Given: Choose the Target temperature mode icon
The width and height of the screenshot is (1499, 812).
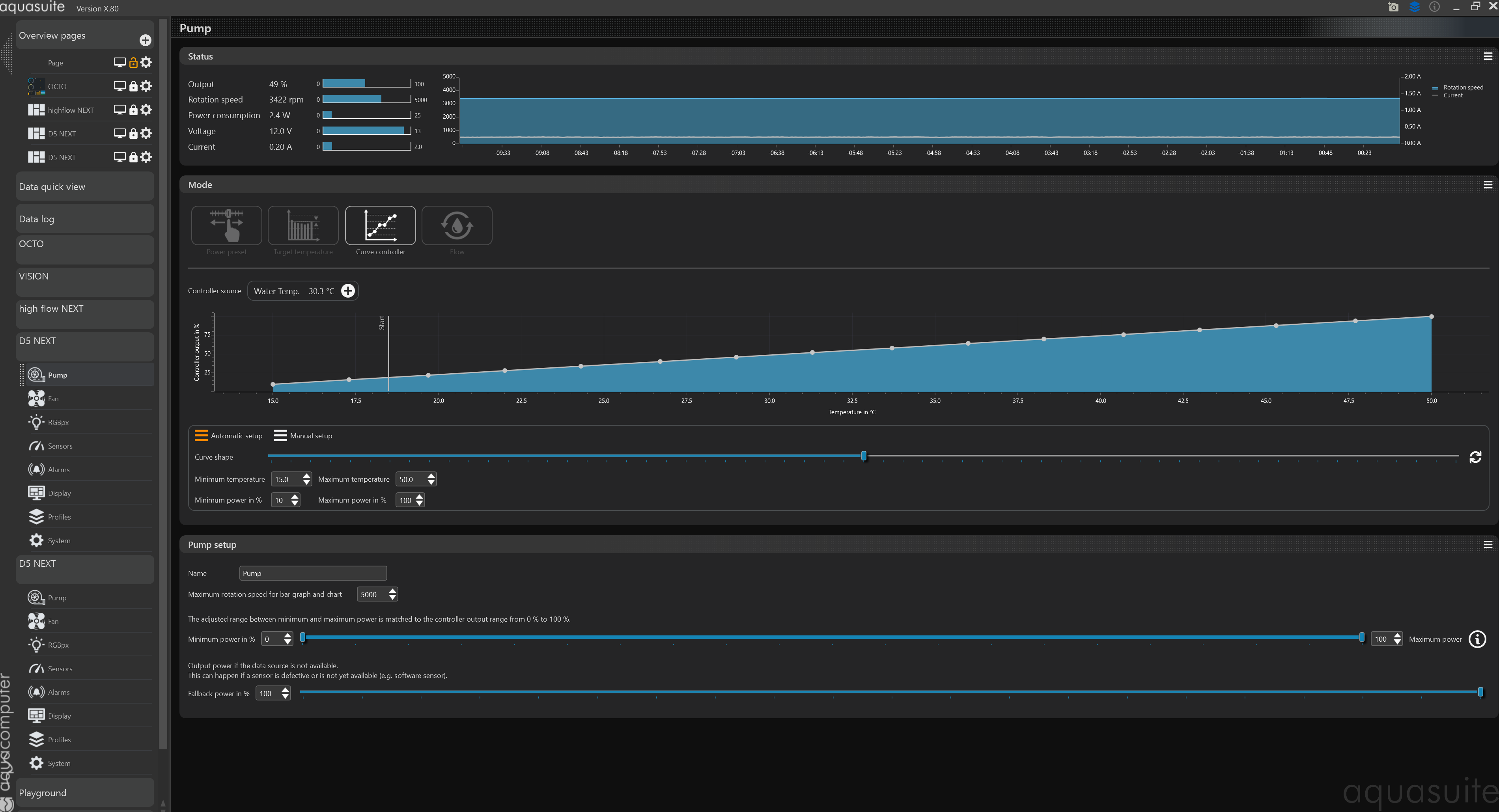Looking at the screenshot, I should [302, 225].
